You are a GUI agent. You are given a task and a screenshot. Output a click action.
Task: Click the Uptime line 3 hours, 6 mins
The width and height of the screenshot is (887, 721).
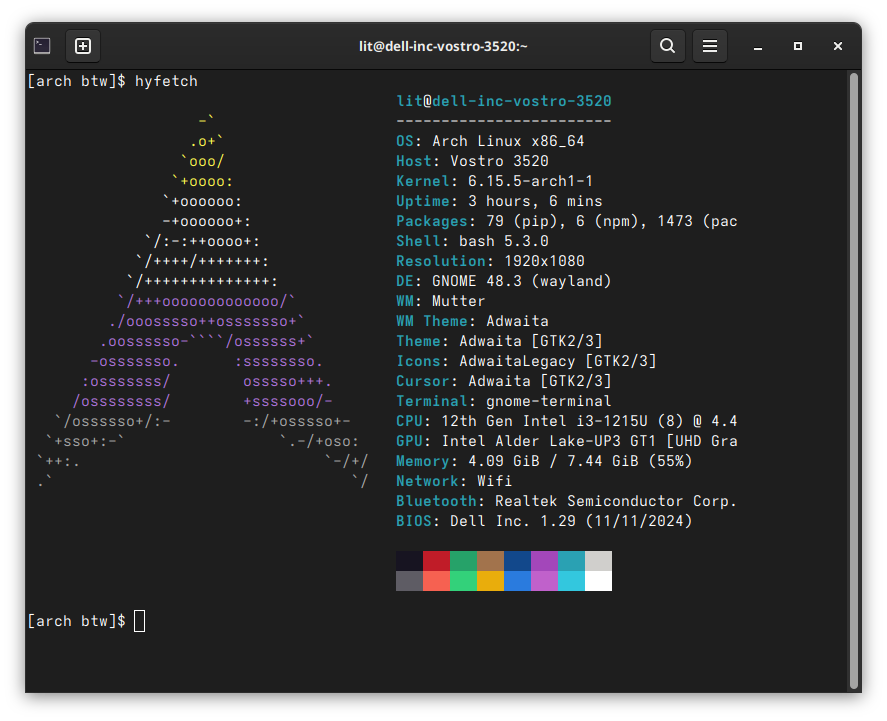click(499, 201)
